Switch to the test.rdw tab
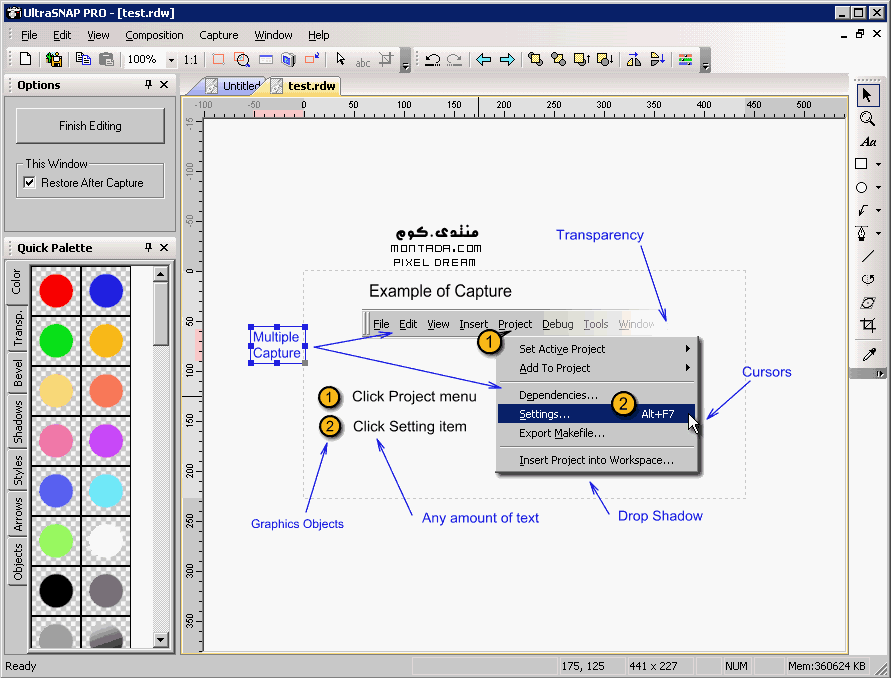Screen dimensions: 891x678 tap(305, 86)
